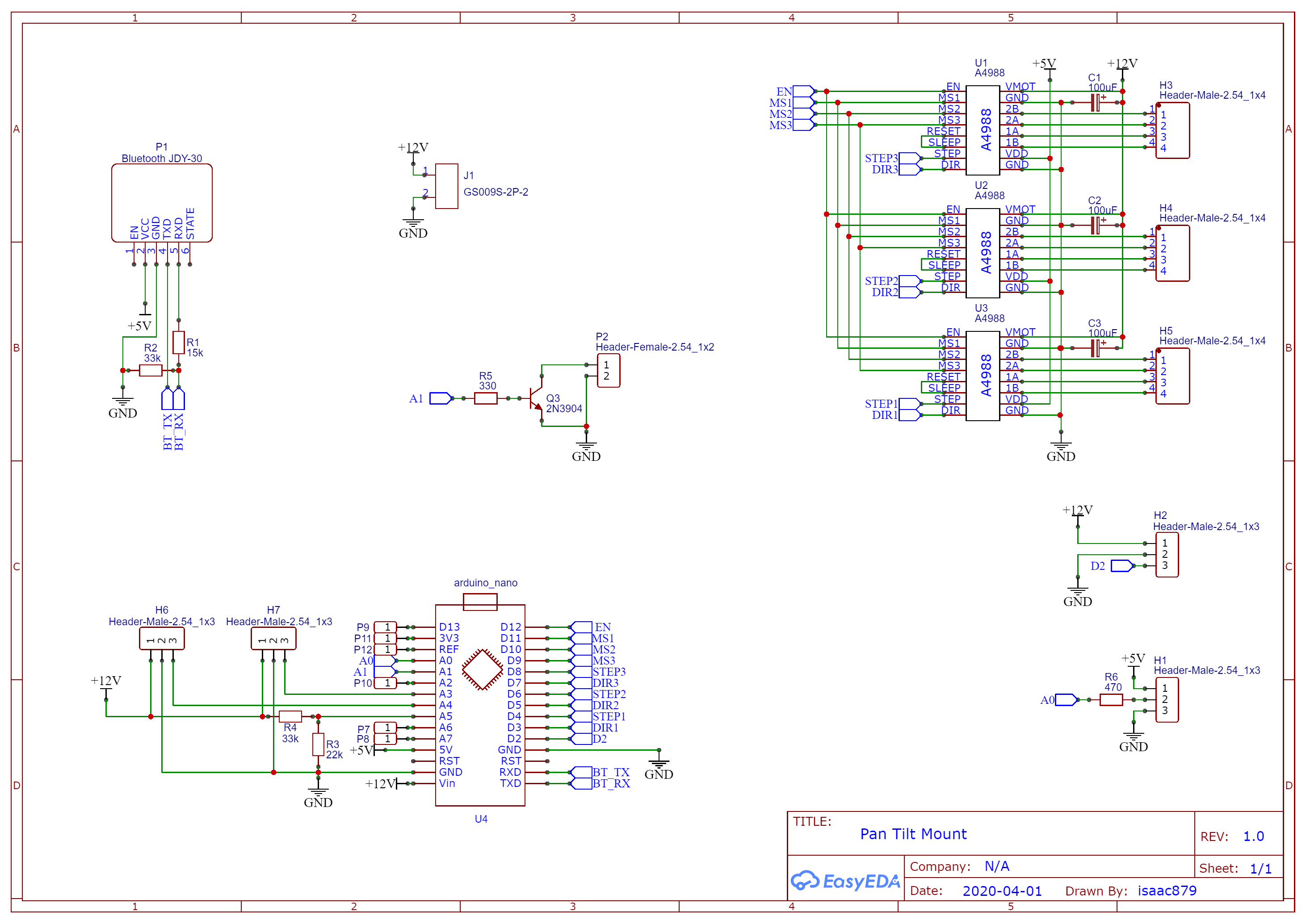Click the arduino_nano label text
Screen dimensions: 1306x924
click(485, 583)
